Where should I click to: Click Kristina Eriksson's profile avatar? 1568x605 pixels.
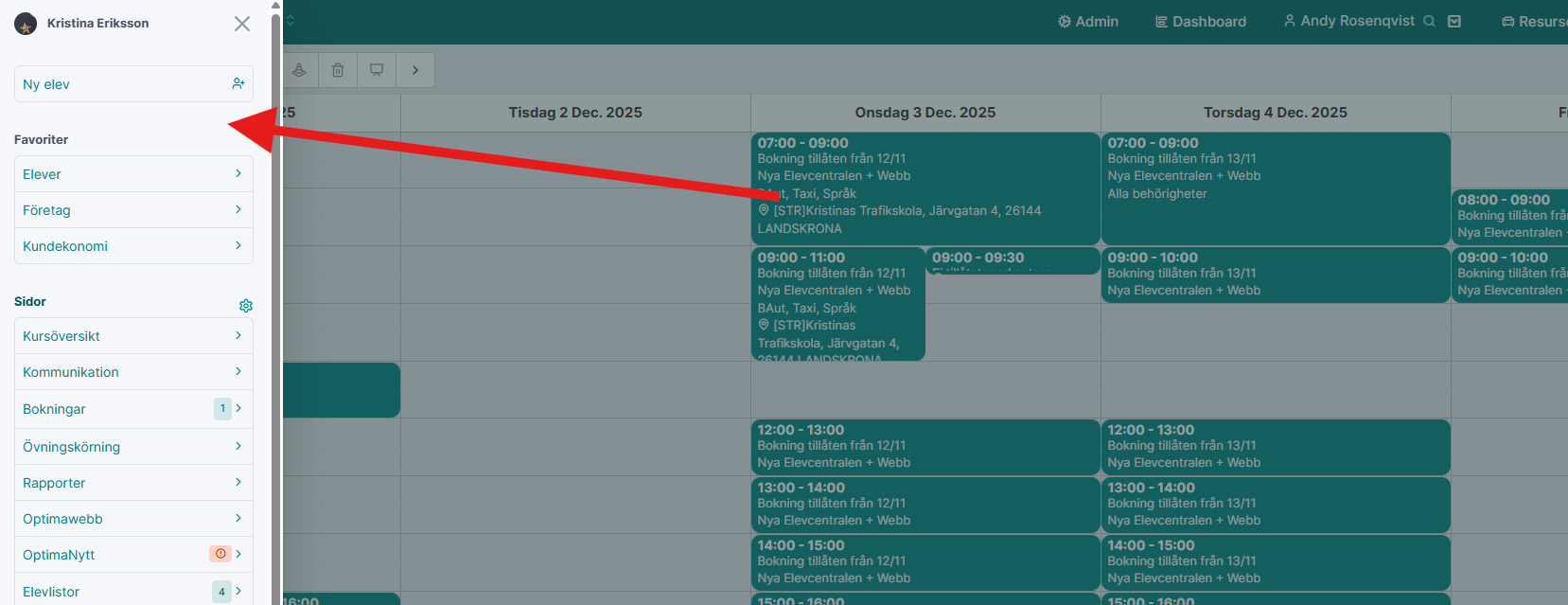pos(26,24)
